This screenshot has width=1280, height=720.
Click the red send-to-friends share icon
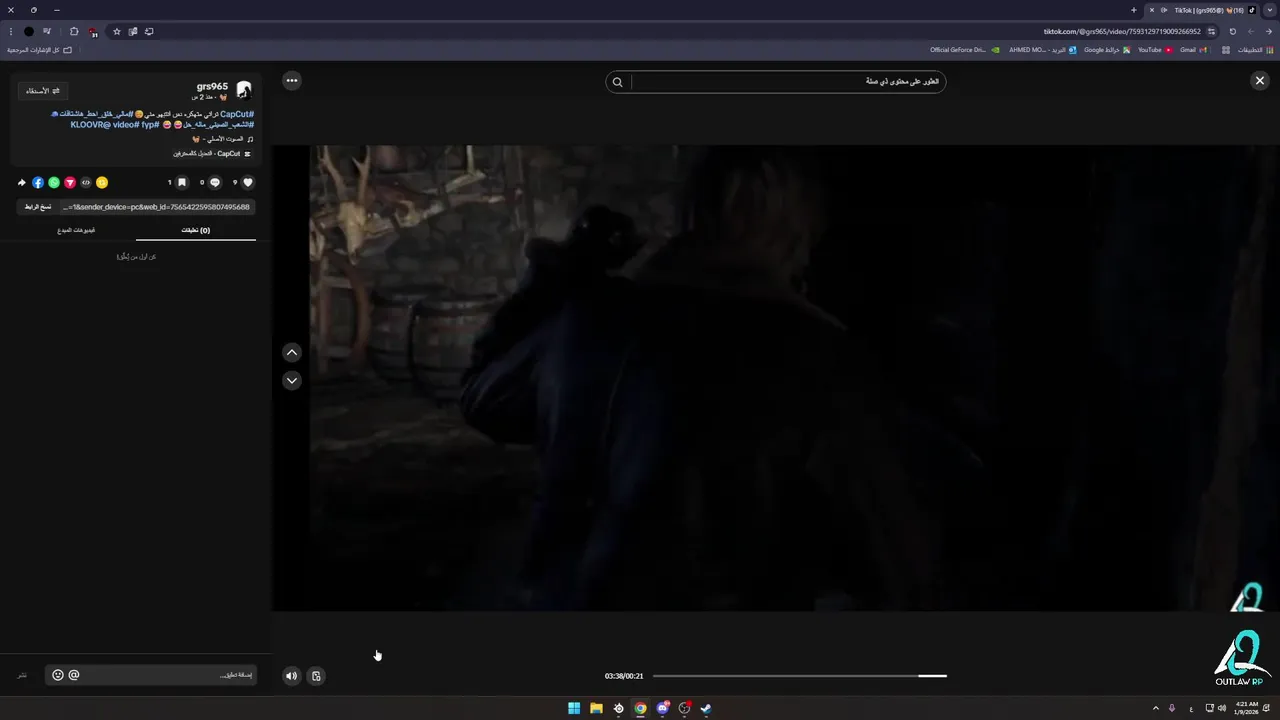tap(70, 183)
